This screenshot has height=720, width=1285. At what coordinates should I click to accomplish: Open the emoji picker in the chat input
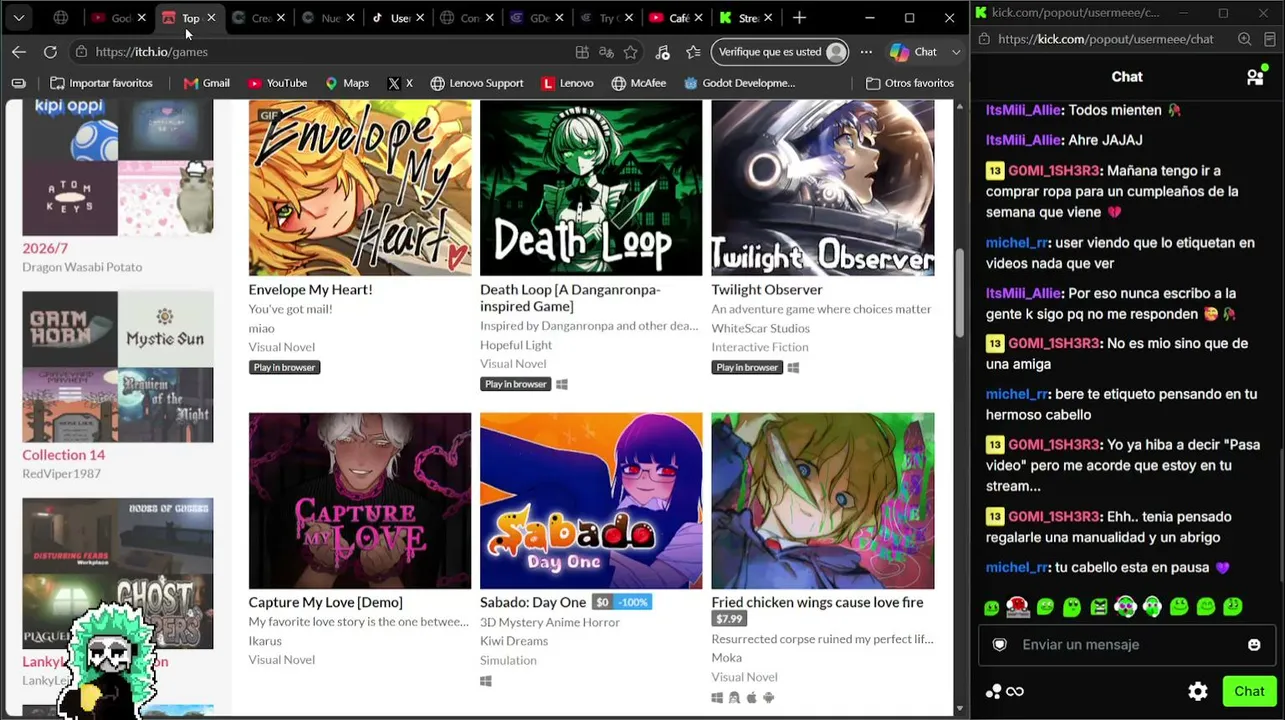pos(1254,645)
